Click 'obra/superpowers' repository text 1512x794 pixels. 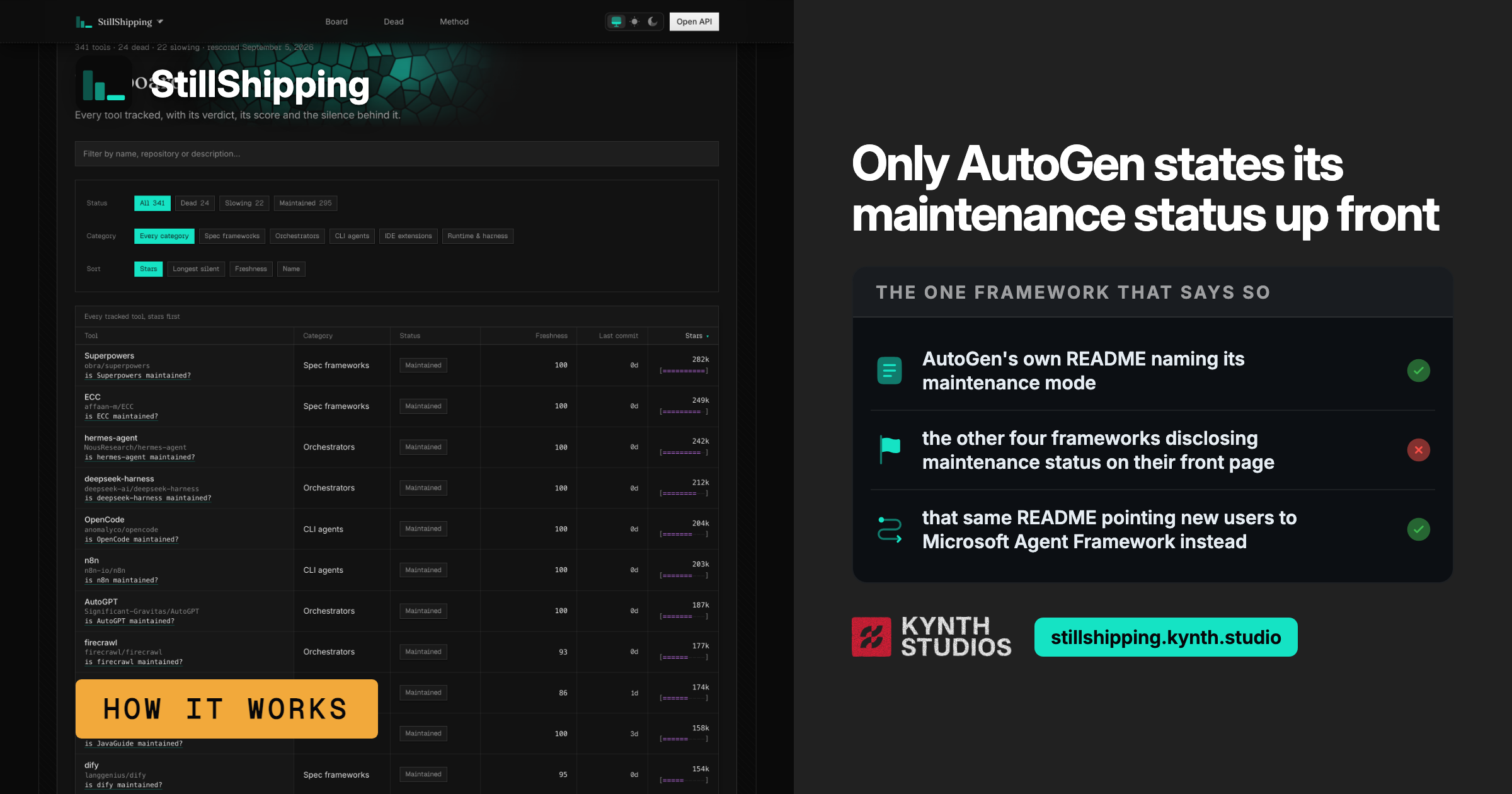117,366
